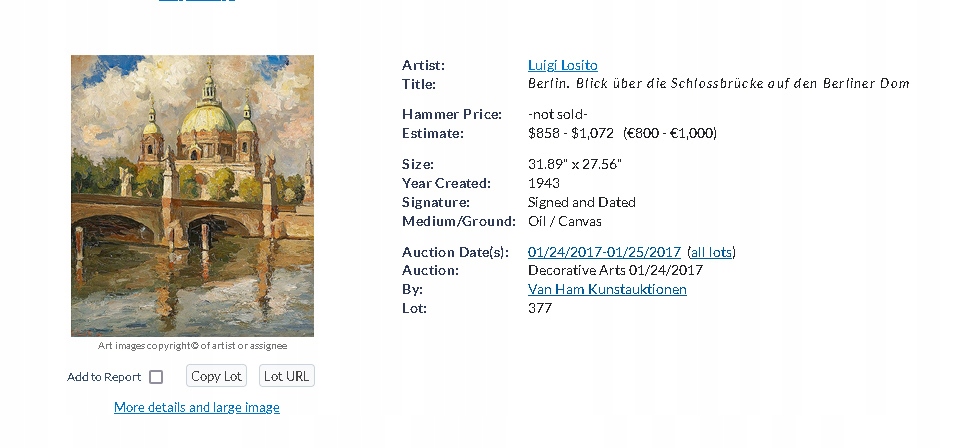Click the Decorative Arts 01/24/2017 auction text

pos(615,270)
